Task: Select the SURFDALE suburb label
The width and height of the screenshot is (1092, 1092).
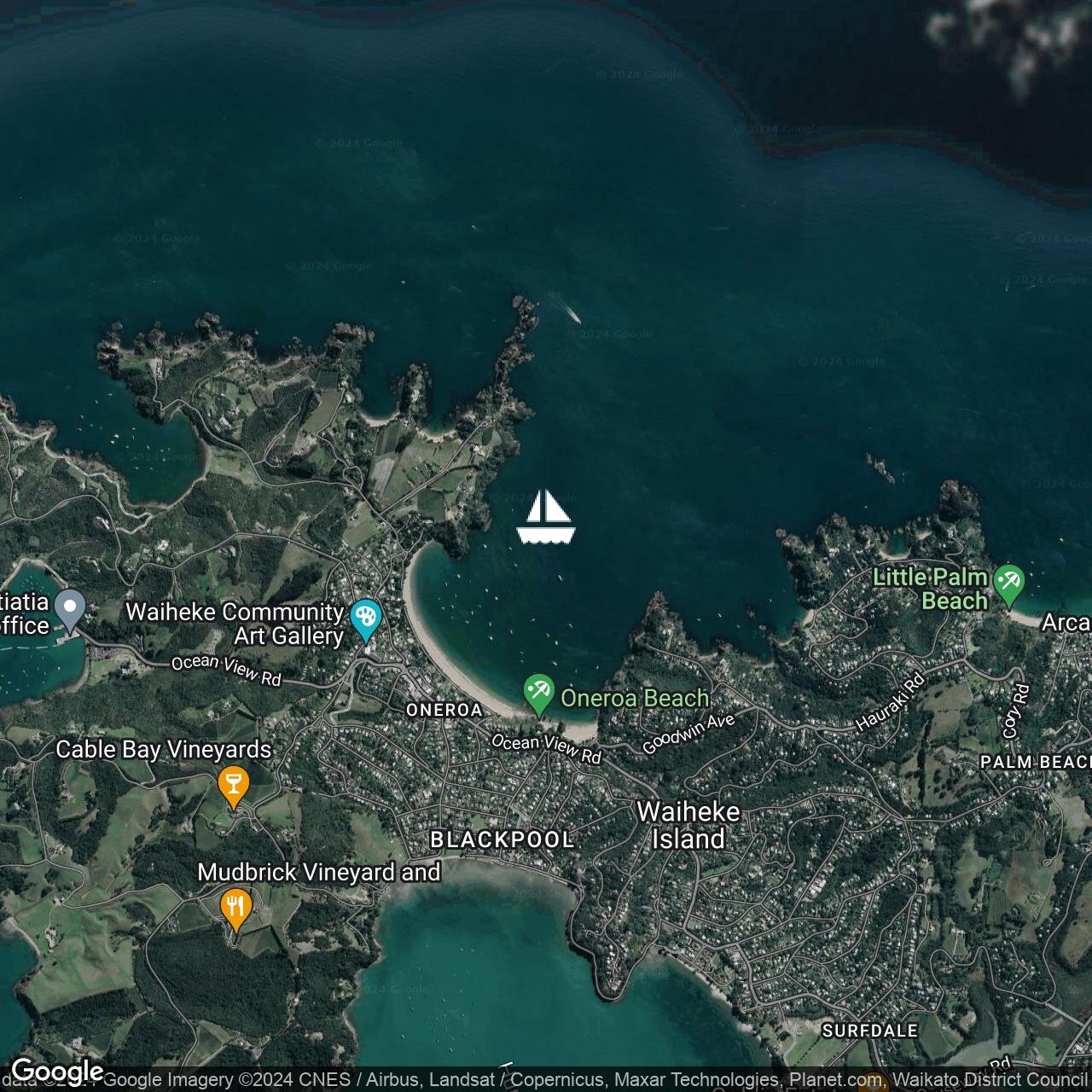Action: (869, 1031)
